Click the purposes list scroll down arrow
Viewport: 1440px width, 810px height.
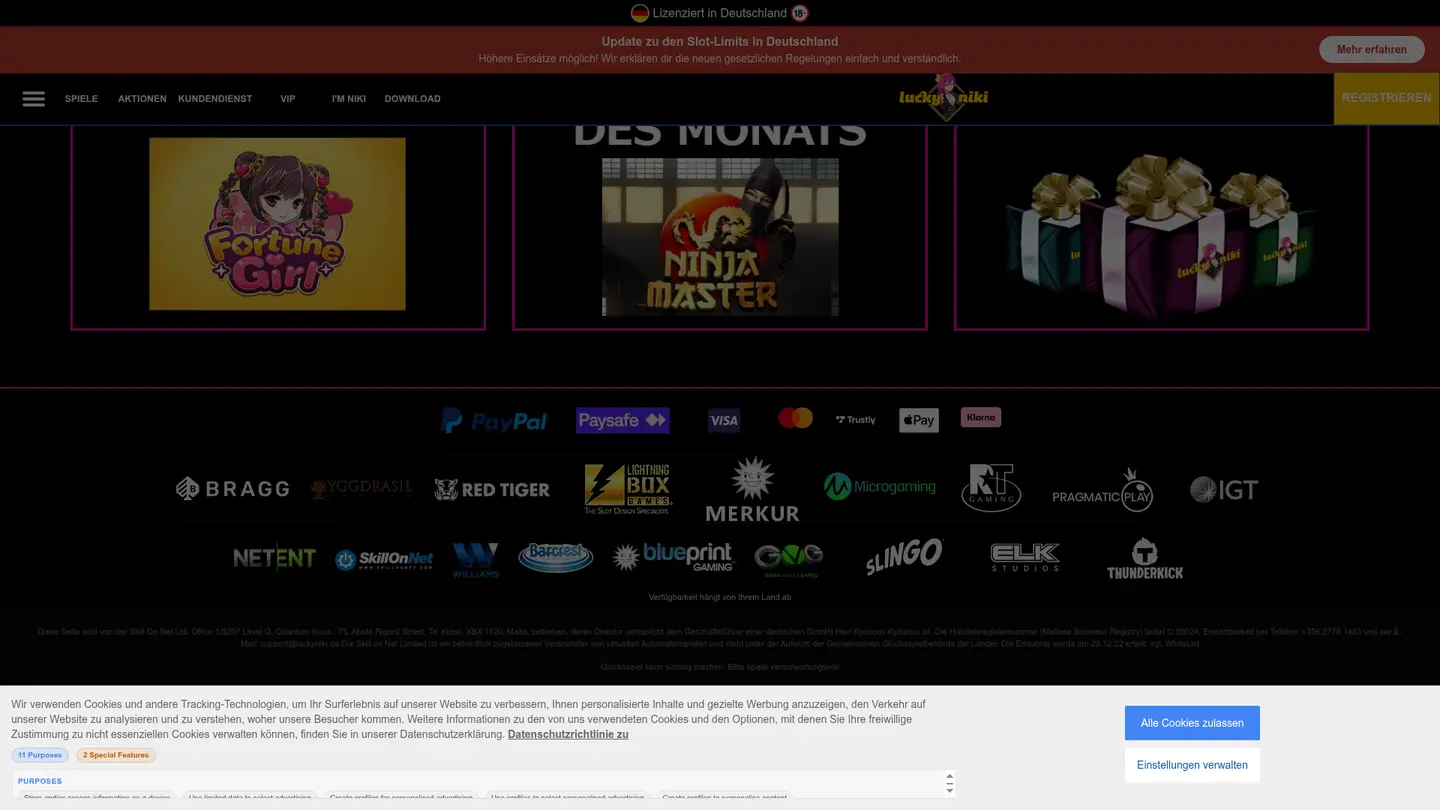tap(949, 790)
